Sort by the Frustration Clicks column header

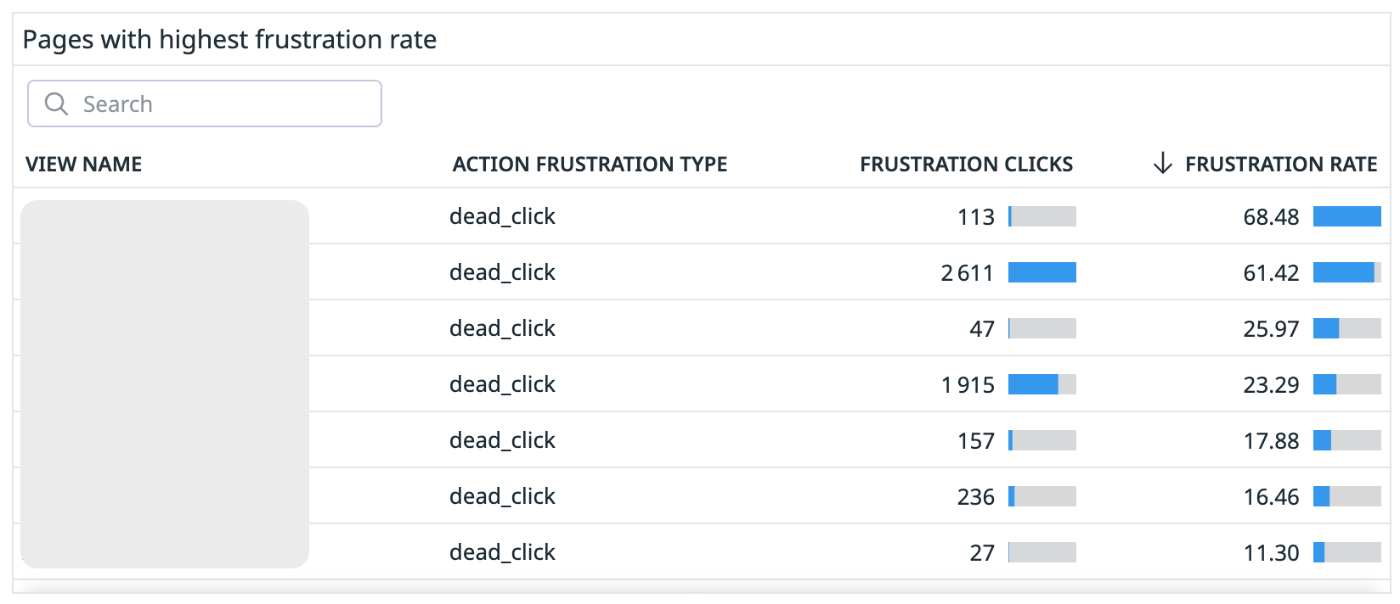pyautogui.click(x=966, y=164)
